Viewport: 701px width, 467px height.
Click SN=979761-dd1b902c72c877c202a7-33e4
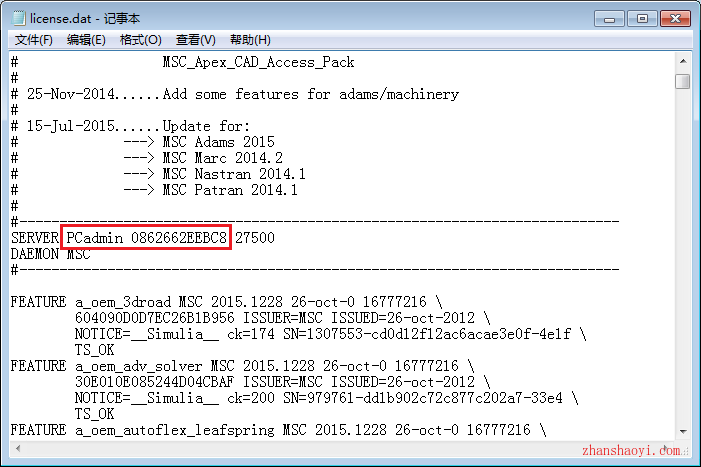pos(423,398)
